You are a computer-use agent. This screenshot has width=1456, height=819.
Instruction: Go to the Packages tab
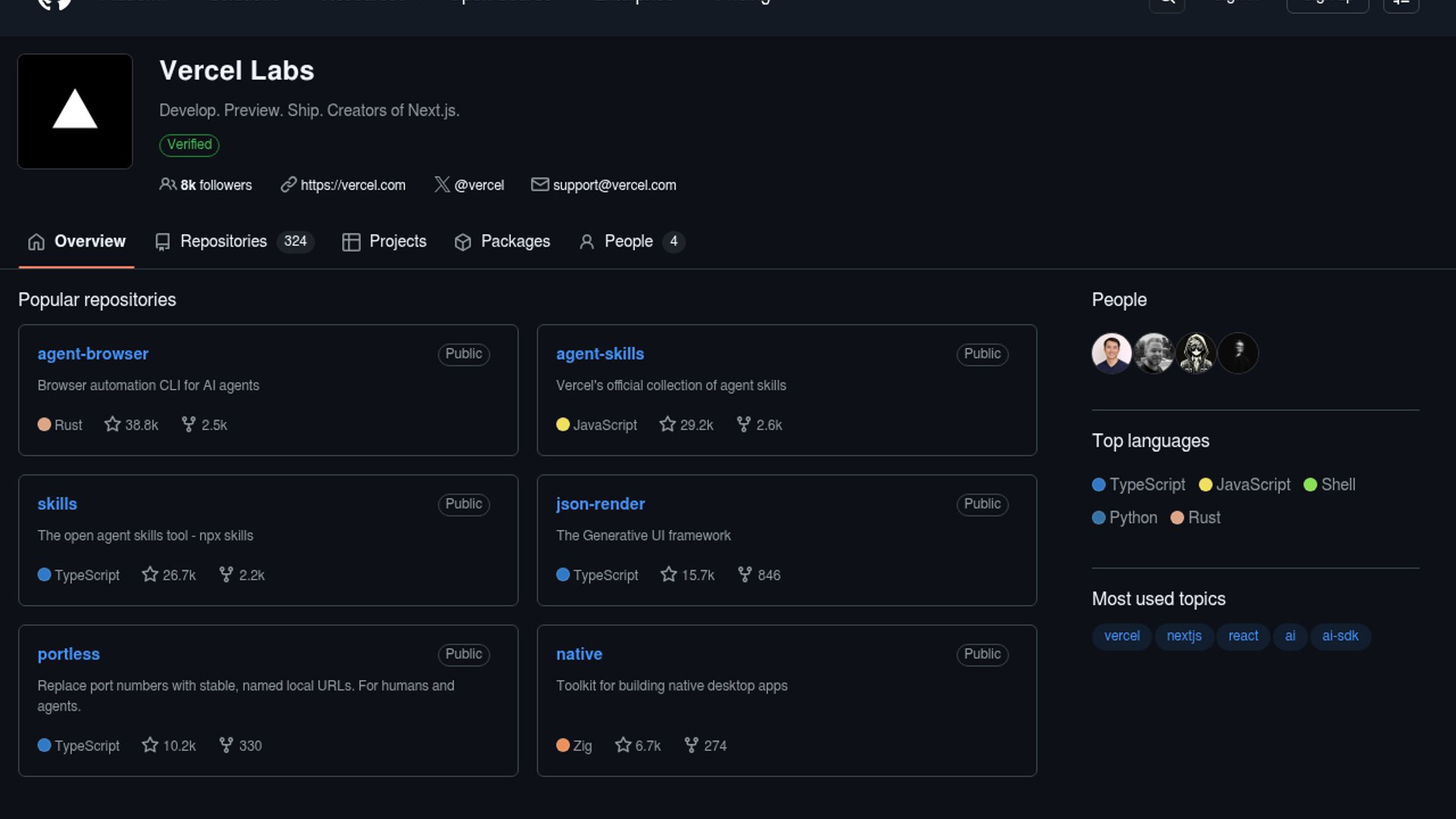[502, 241]
